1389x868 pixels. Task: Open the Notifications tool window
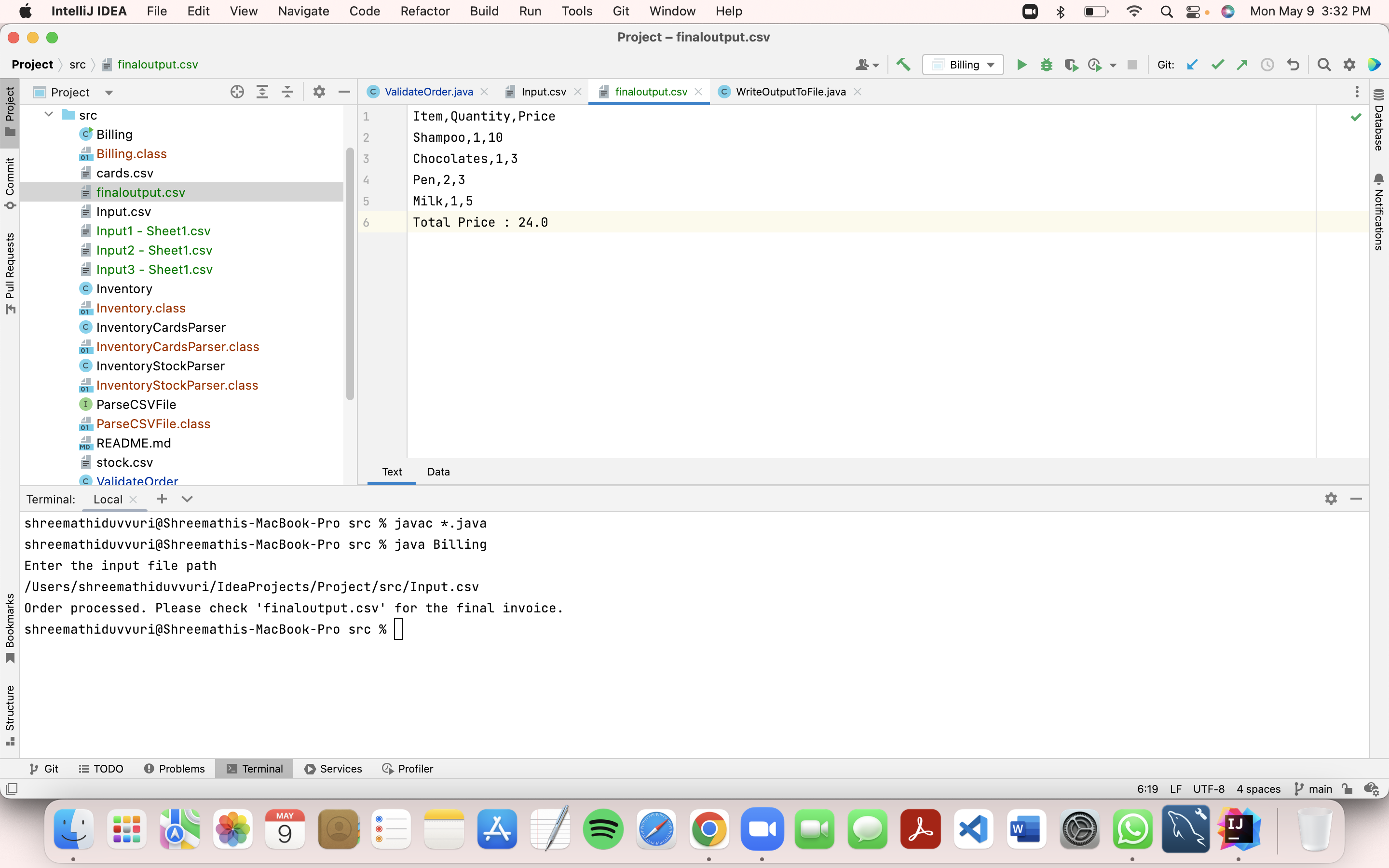[1379, 212]
